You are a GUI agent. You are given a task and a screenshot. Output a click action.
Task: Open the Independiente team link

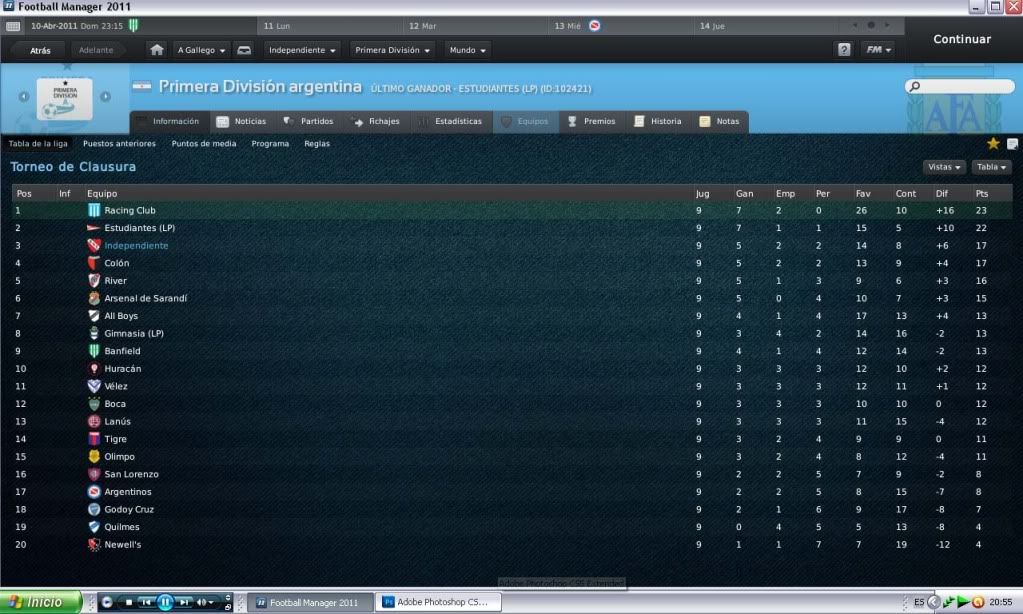pos(136,246)
